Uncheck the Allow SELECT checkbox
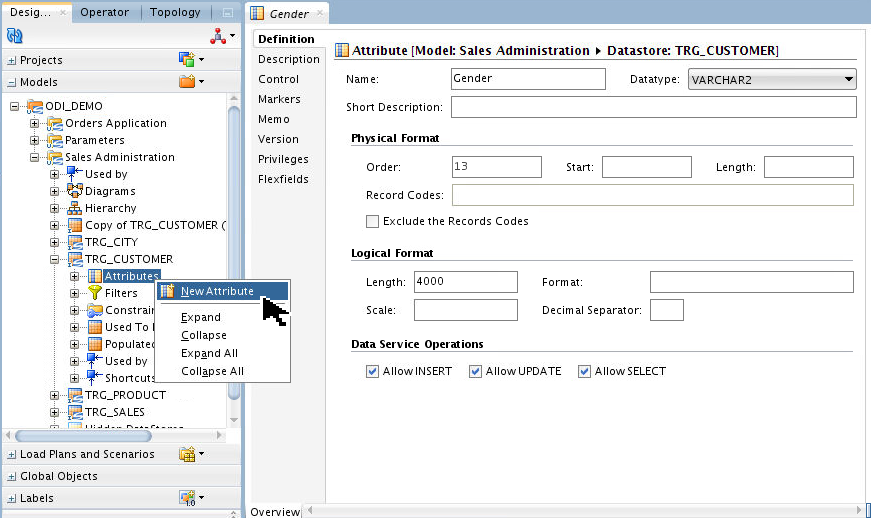The height and width of the screenshot is (518, 871). [584, 371]
